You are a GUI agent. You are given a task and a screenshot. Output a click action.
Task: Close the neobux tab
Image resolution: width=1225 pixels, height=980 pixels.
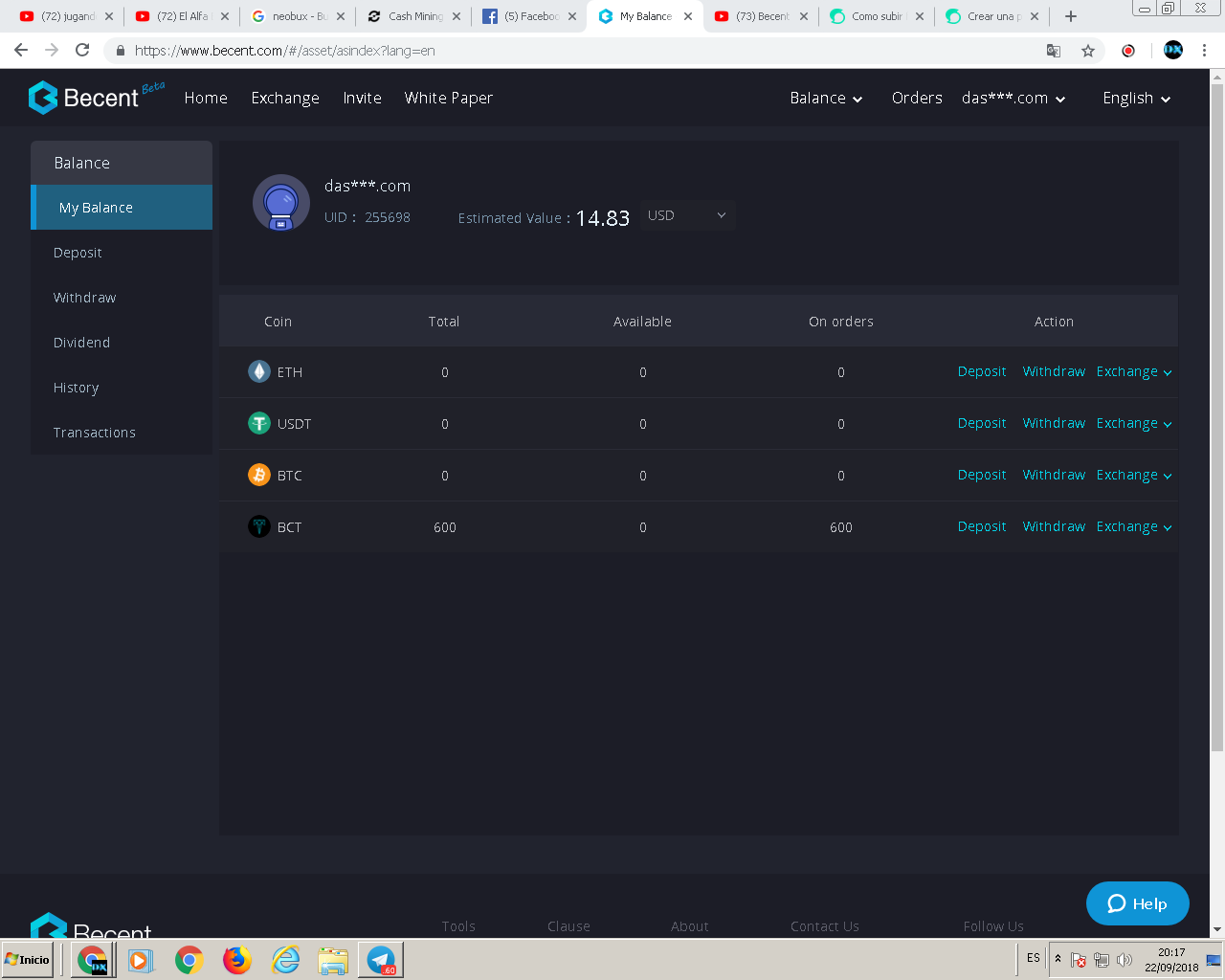pos(341,16)
